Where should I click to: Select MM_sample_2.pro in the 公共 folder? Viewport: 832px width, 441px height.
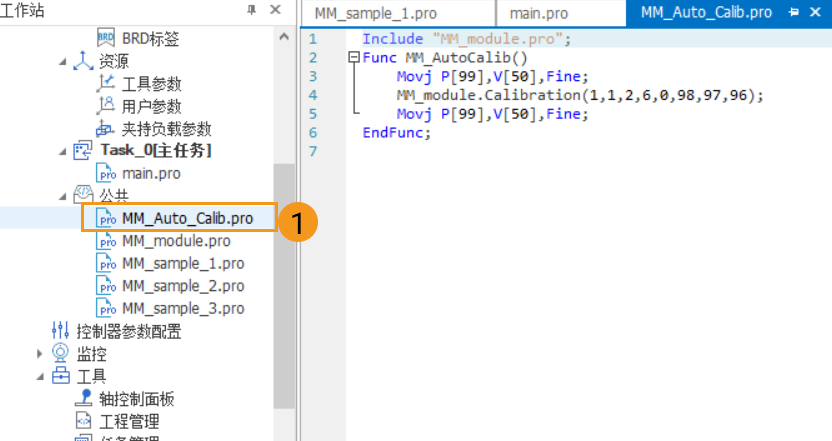(x=183, y=286)
